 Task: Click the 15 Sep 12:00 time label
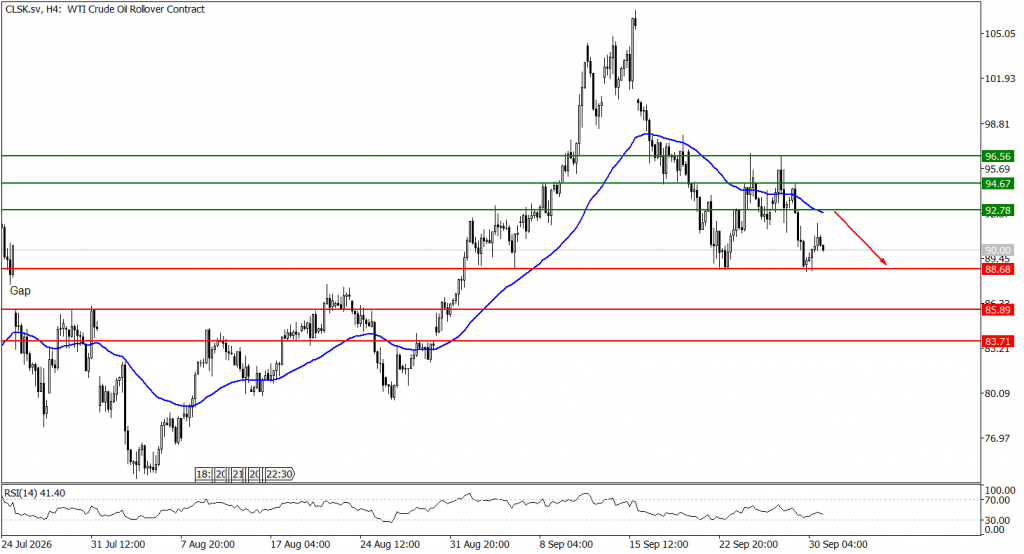click(x=659, y=544)
